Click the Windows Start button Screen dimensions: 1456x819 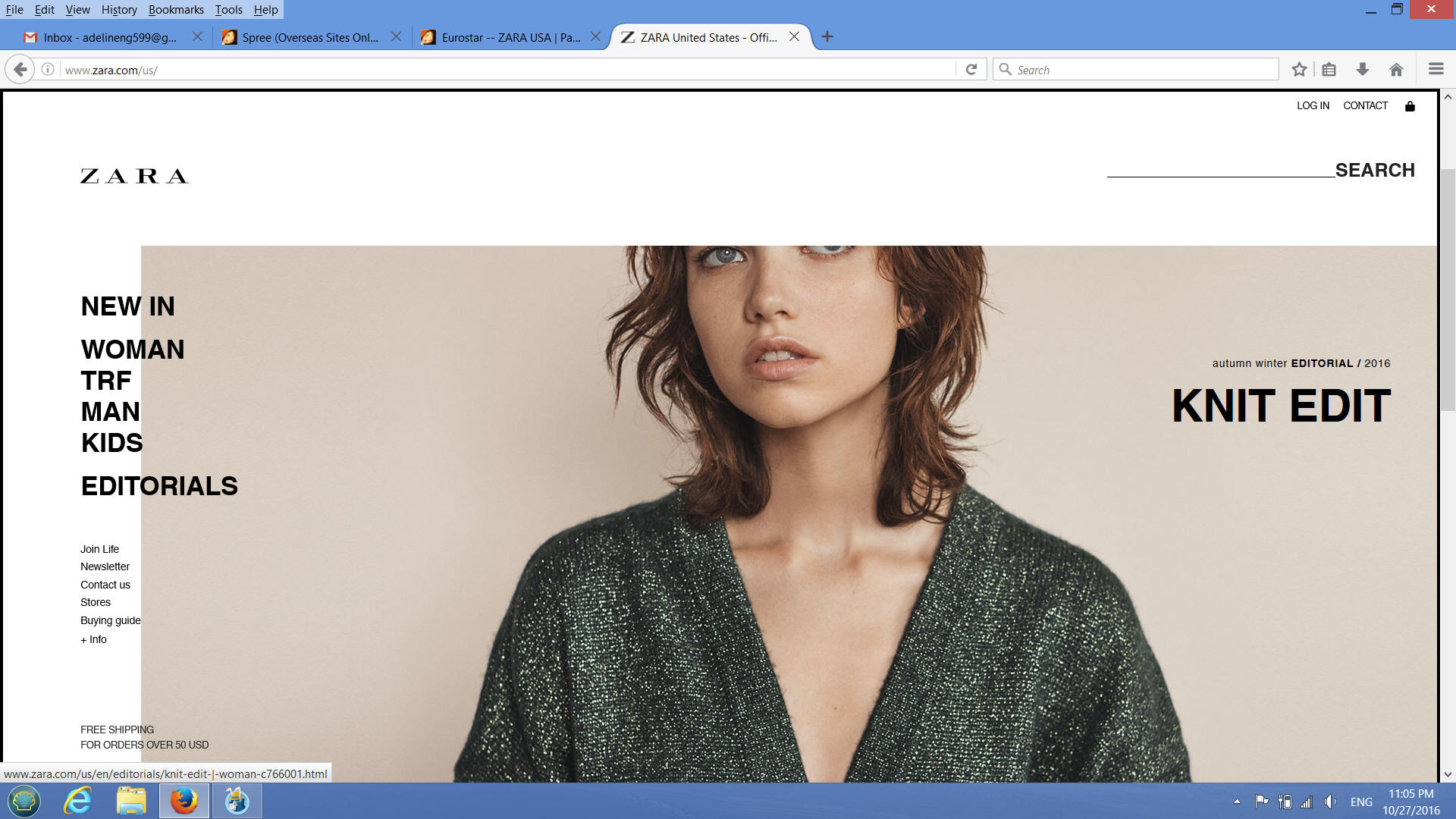[24, 801]
